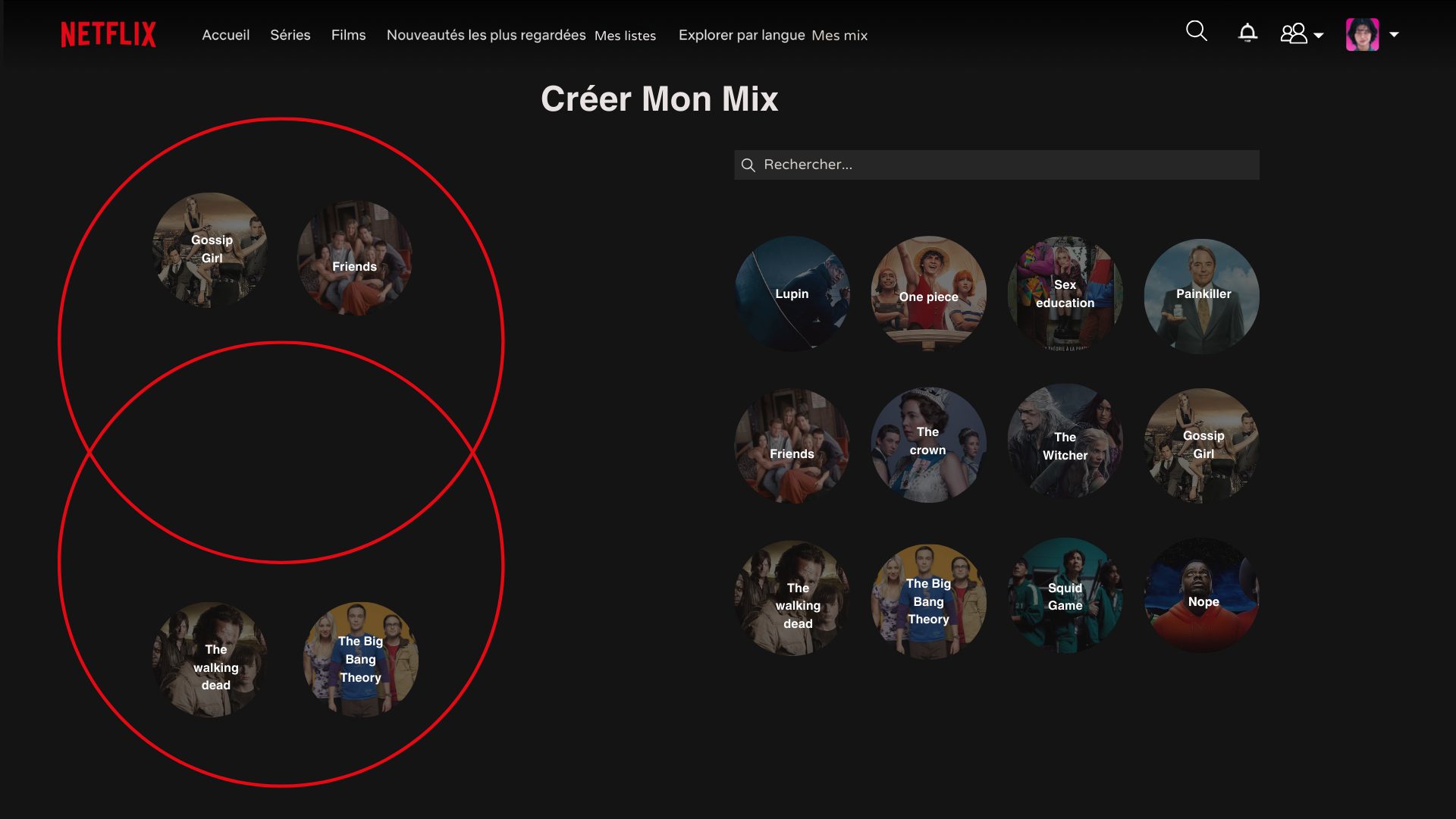The height and width of the screenshot is (819, 1456).
Task: Click the user avatar picture
Action: (1362, 34)
